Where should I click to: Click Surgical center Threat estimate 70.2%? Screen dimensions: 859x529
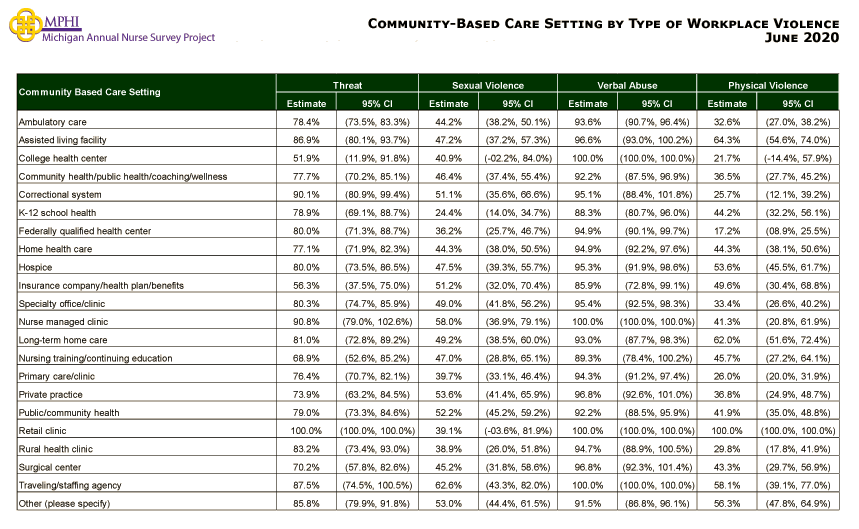(306, 467)
